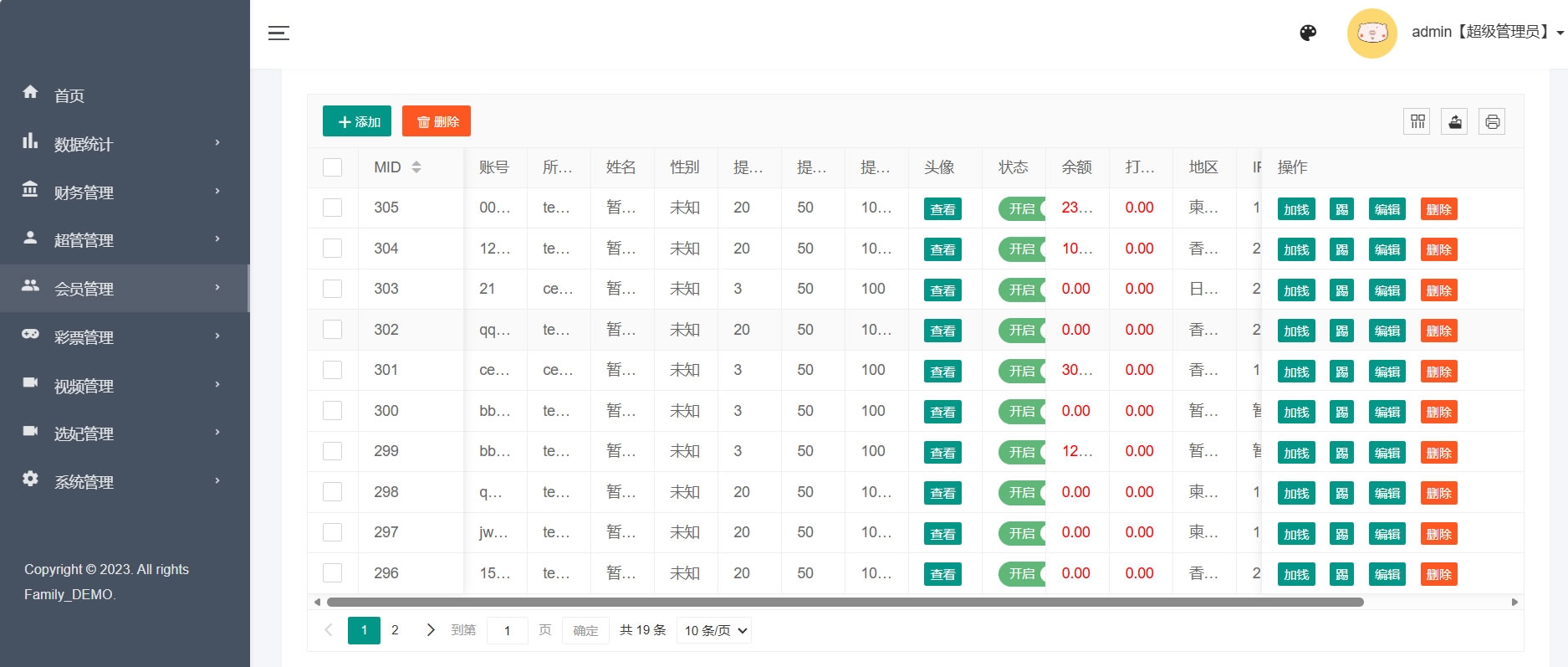Click the admin pig avatar image

coord(1371,33)
